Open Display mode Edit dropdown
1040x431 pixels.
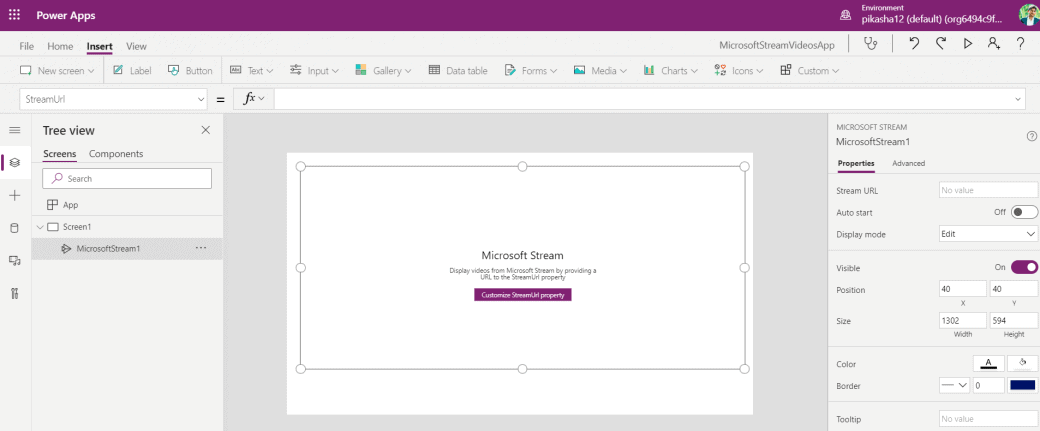tap(988, 234)
